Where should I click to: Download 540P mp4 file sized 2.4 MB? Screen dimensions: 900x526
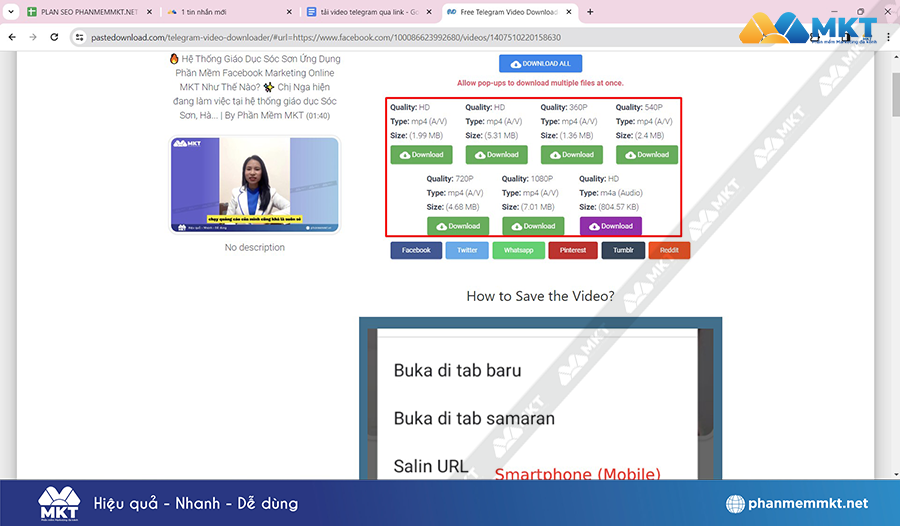coord(647,154)
